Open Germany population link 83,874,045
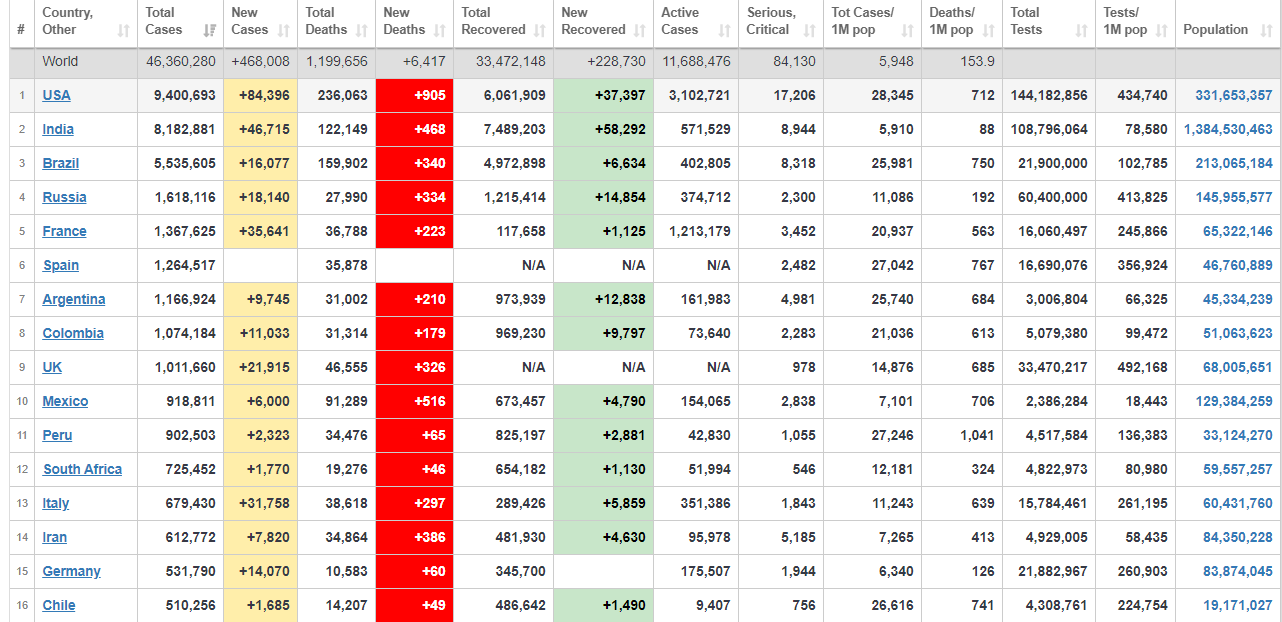Viewport: 1282px width, 622px height. click(1238, 571)
